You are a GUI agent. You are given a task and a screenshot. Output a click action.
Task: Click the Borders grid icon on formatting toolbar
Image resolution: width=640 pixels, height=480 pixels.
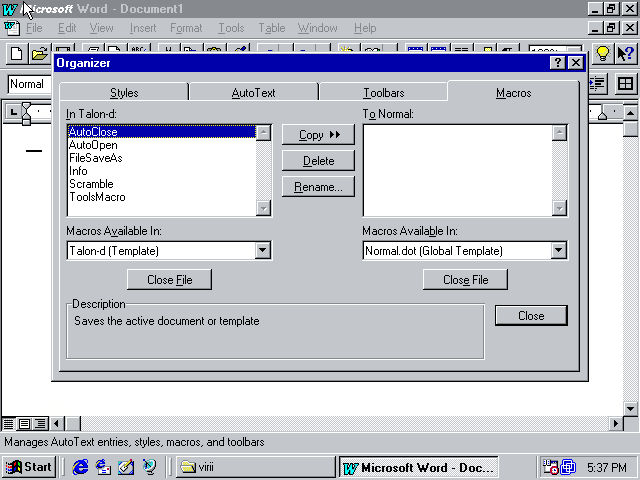[625, 84]
